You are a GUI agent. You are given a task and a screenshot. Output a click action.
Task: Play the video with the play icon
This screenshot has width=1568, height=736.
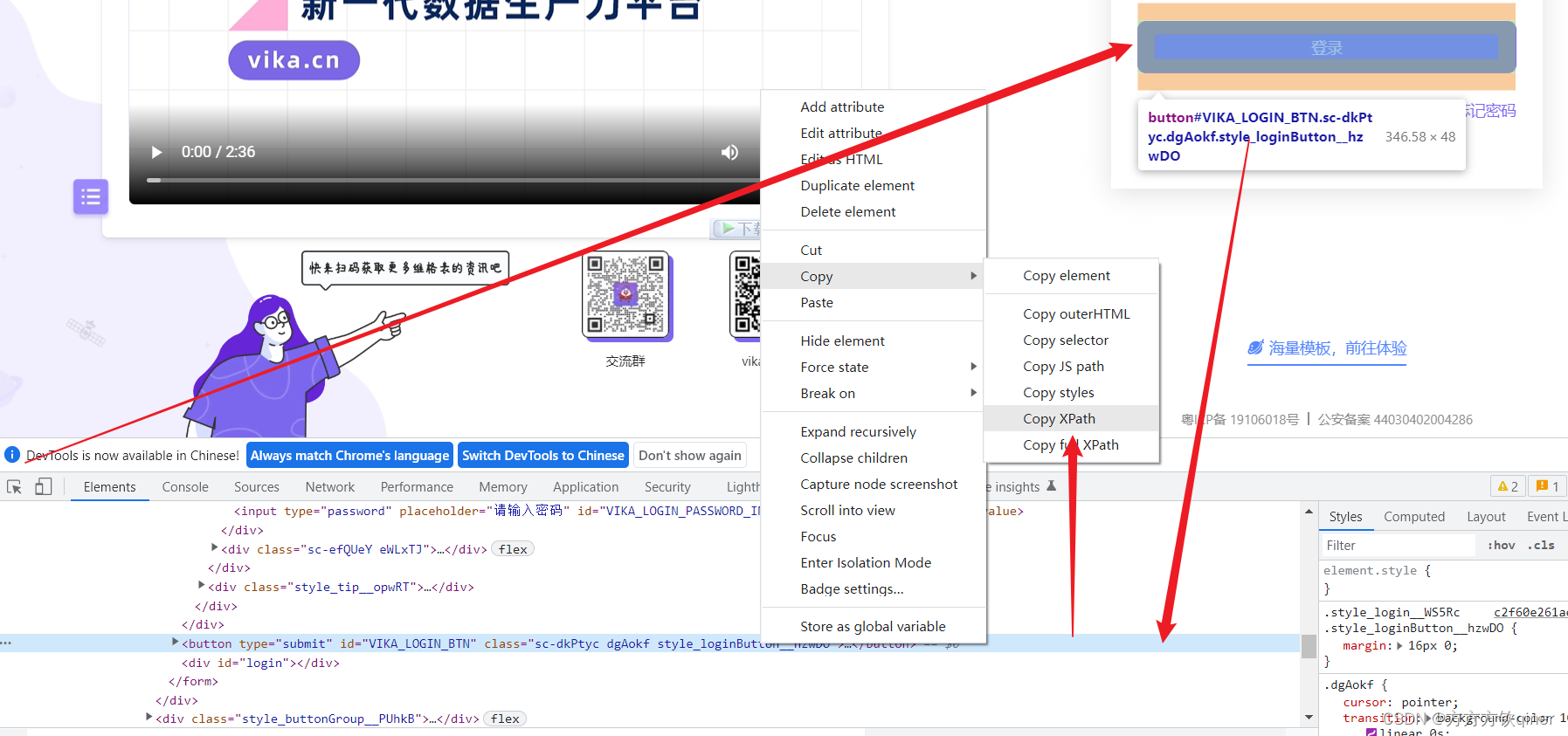(x=157, y=152)
